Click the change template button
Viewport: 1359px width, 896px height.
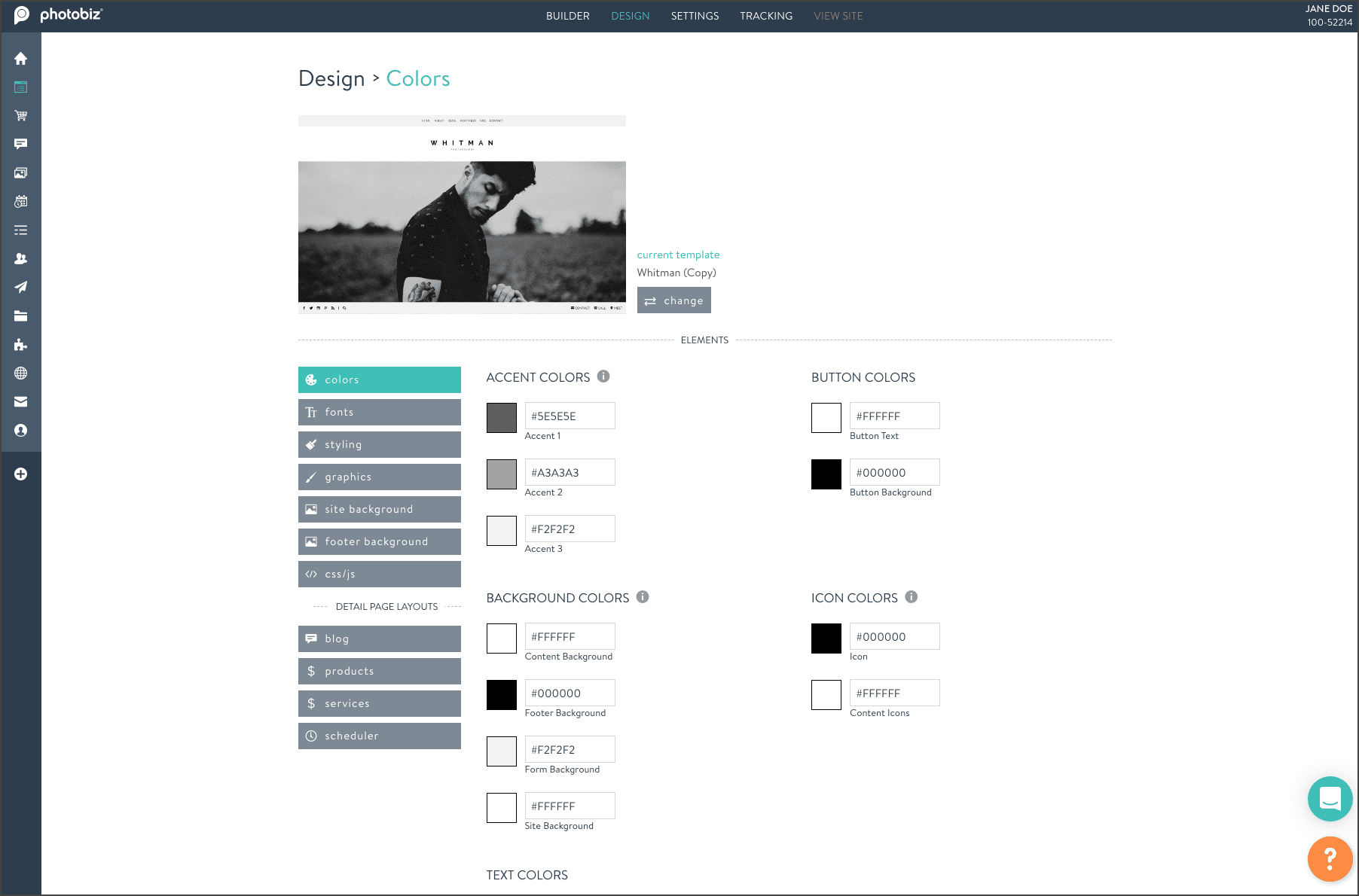click(x=673, y=300)
